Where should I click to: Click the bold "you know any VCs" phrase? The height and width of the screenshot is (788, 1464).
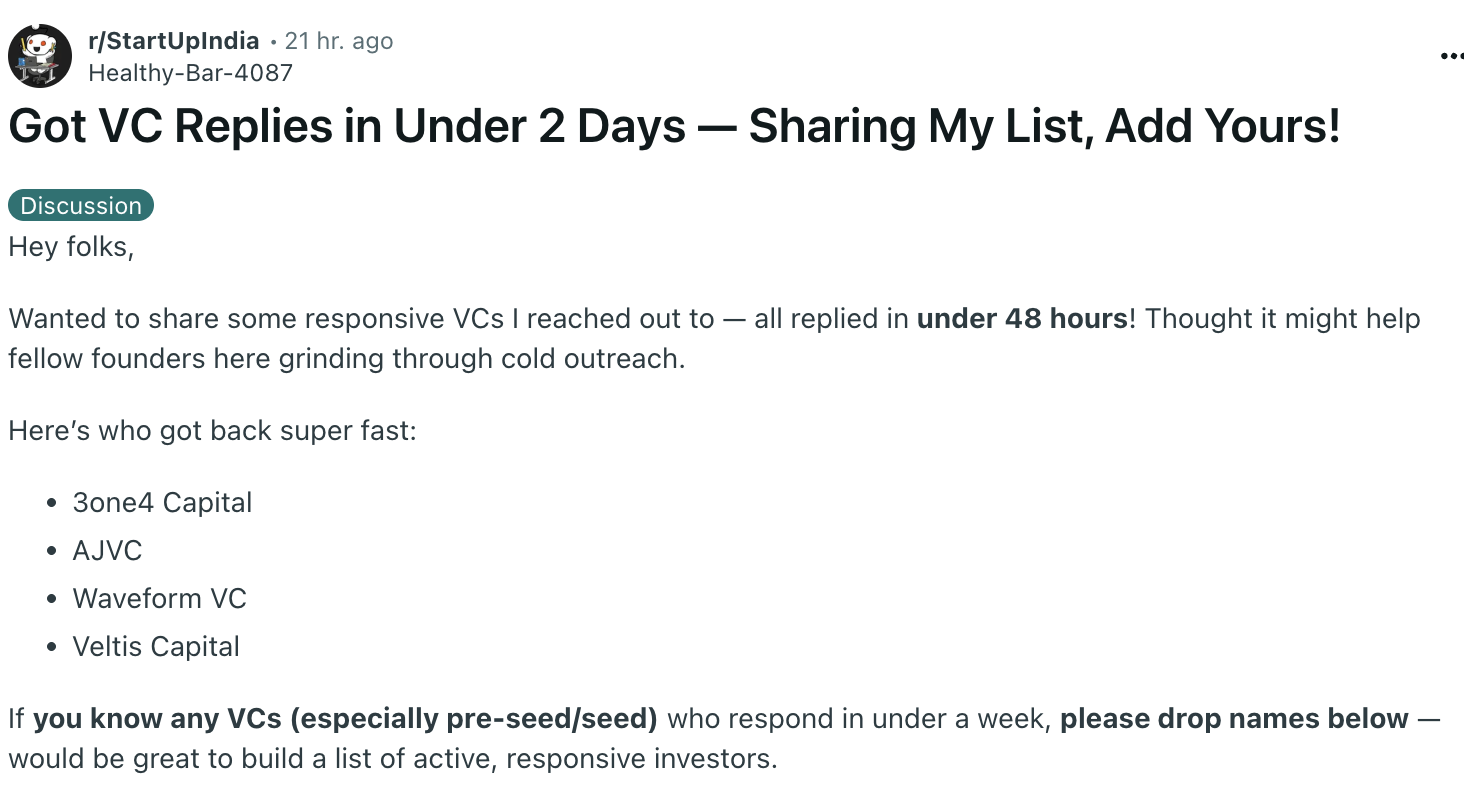pos(155,719)
